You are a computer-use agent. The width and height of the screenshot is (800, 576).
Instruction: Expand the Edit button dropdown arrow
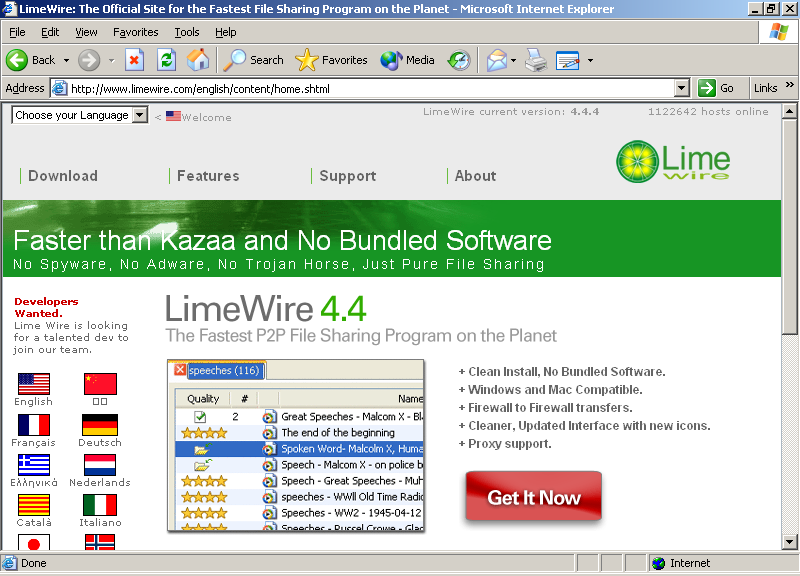[x=590, y=61]
